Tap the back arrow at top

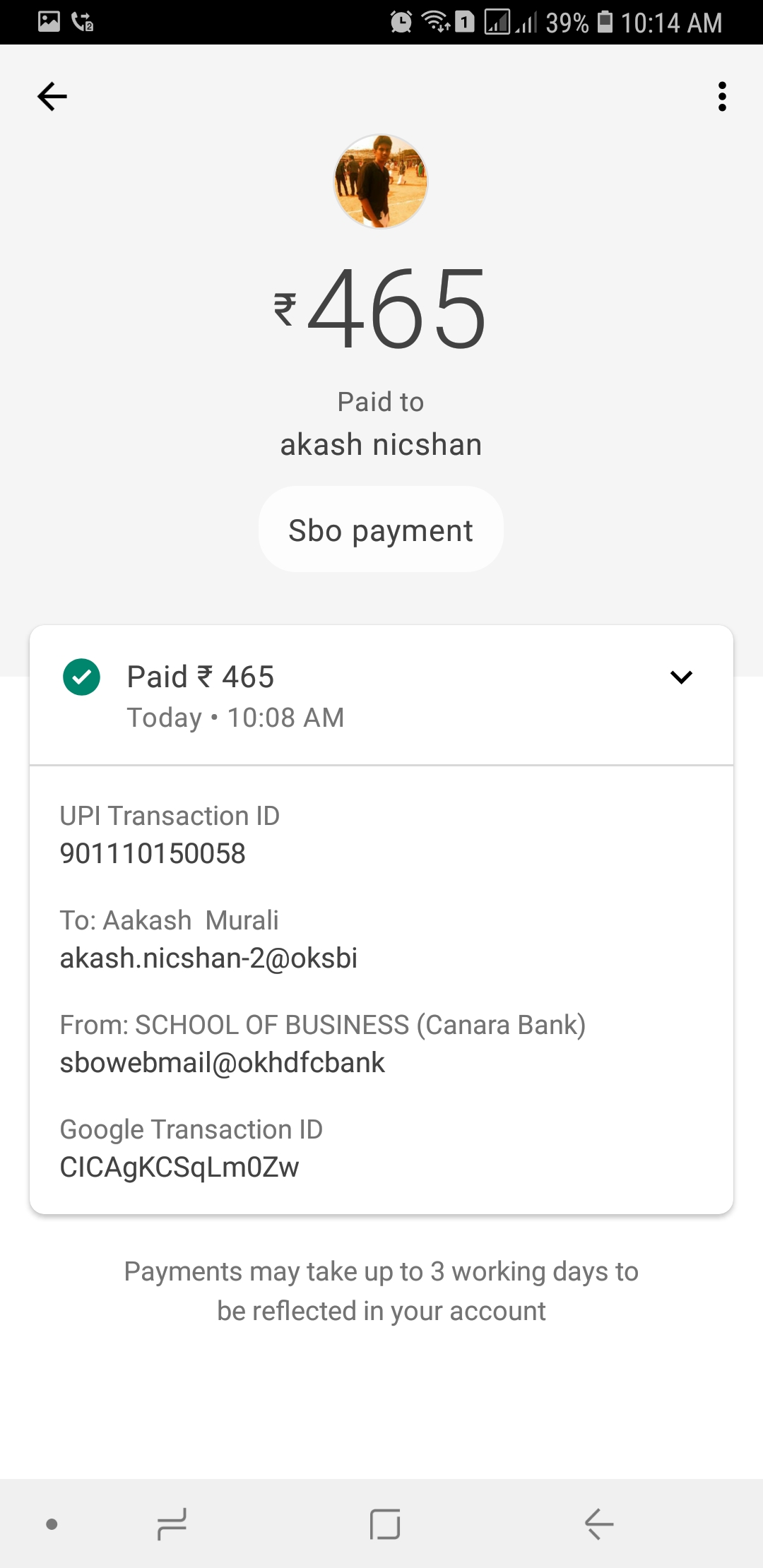pos(52,97)
